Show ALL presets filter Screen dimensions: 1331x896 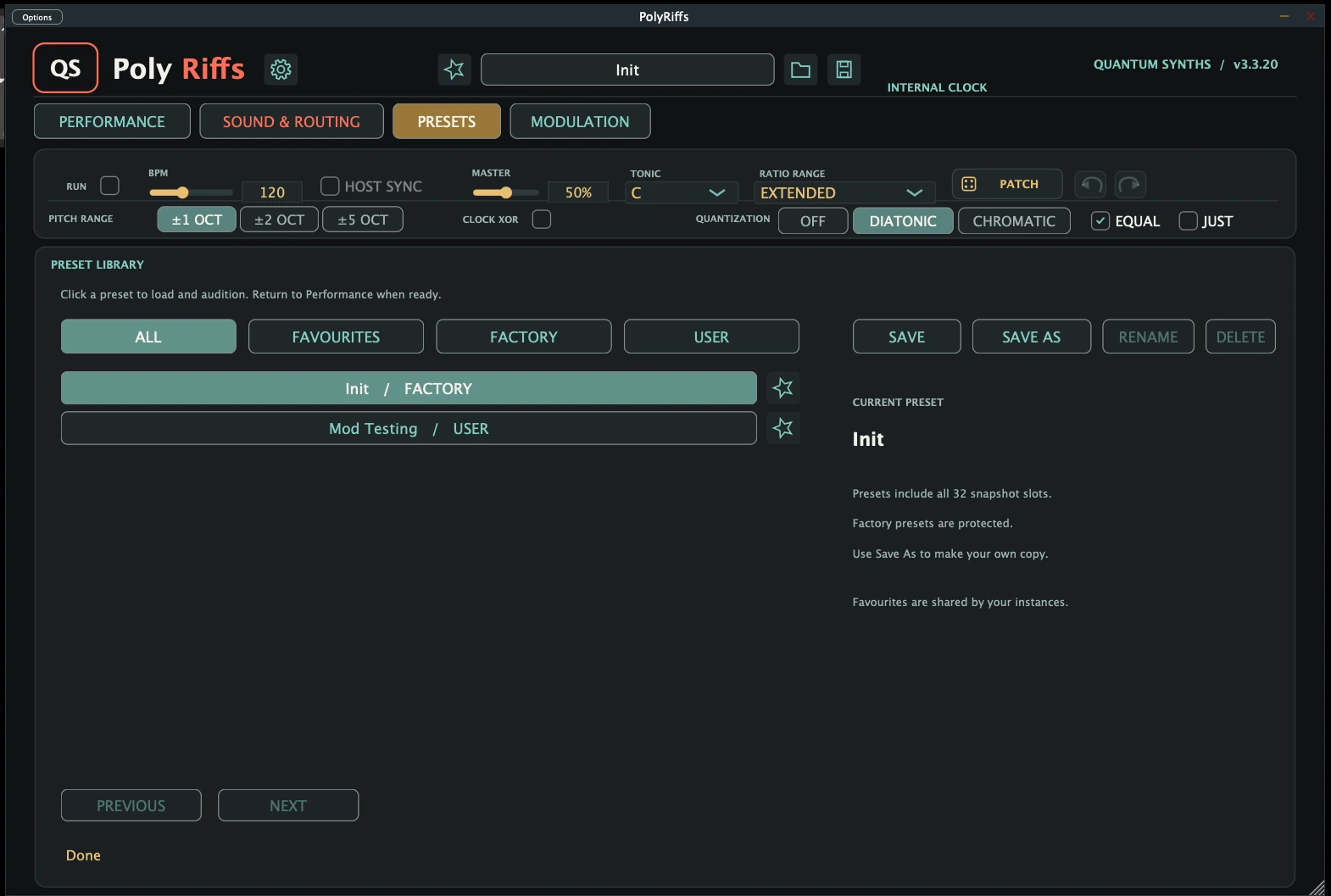(x=148, y=337)
